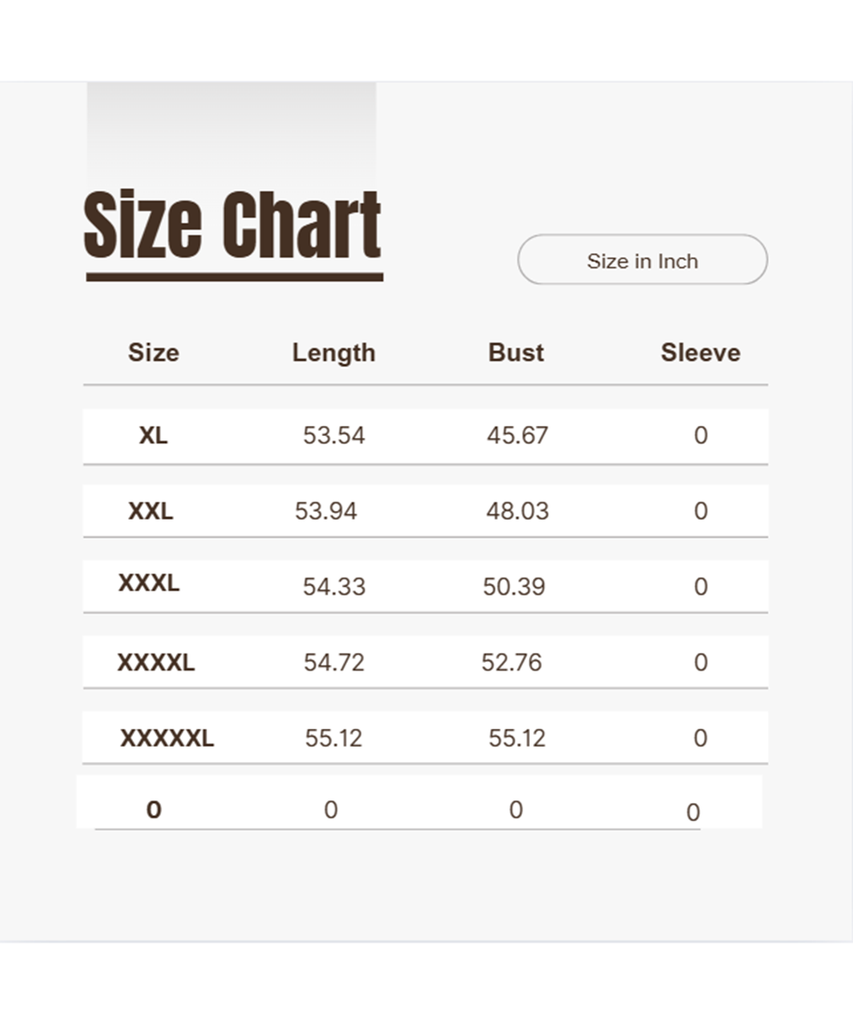Click the Size in Inch button

click(x=642, y=261)
